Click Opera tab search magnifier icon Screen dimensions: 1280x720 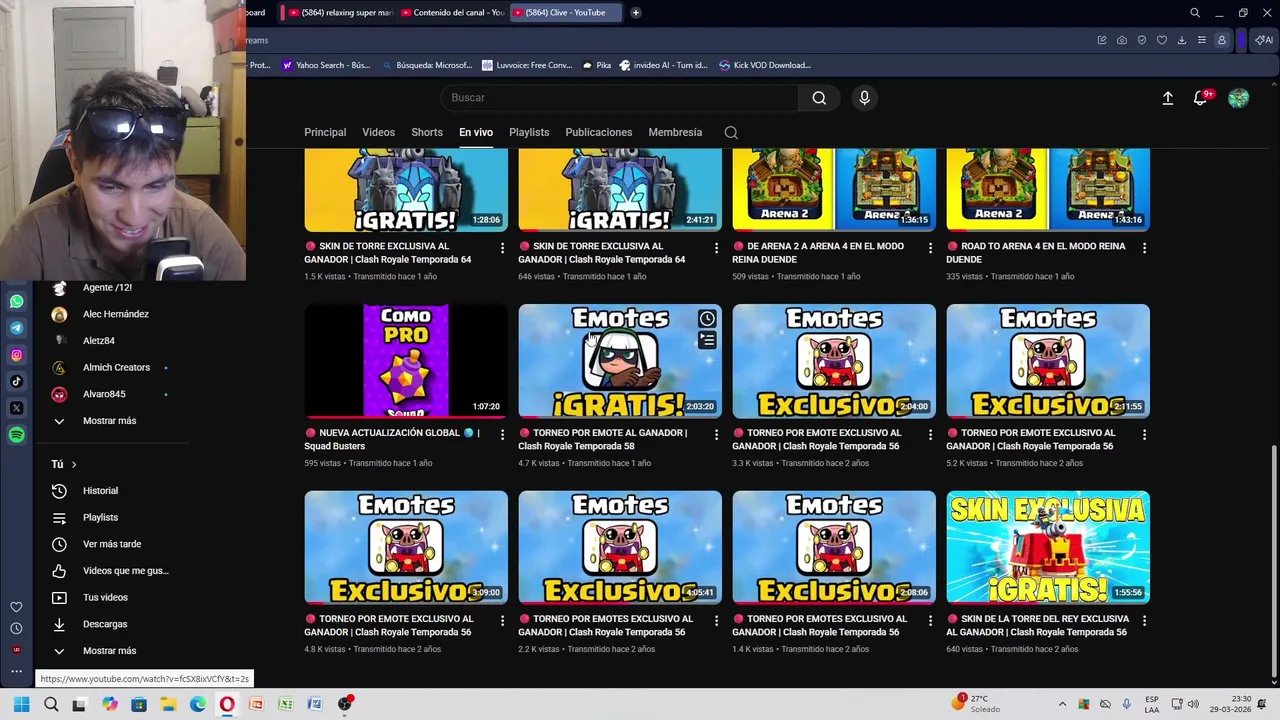[1194, 13]
